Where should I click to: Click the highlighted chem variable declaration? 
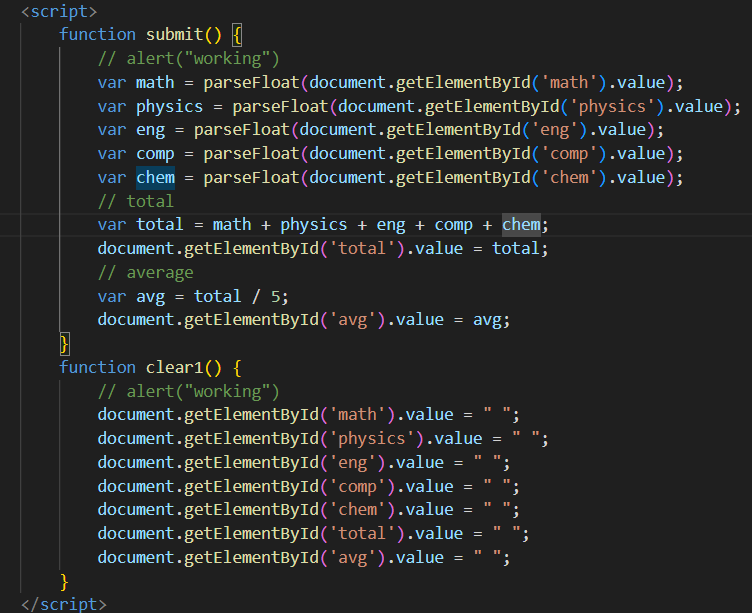click(155, 178)
